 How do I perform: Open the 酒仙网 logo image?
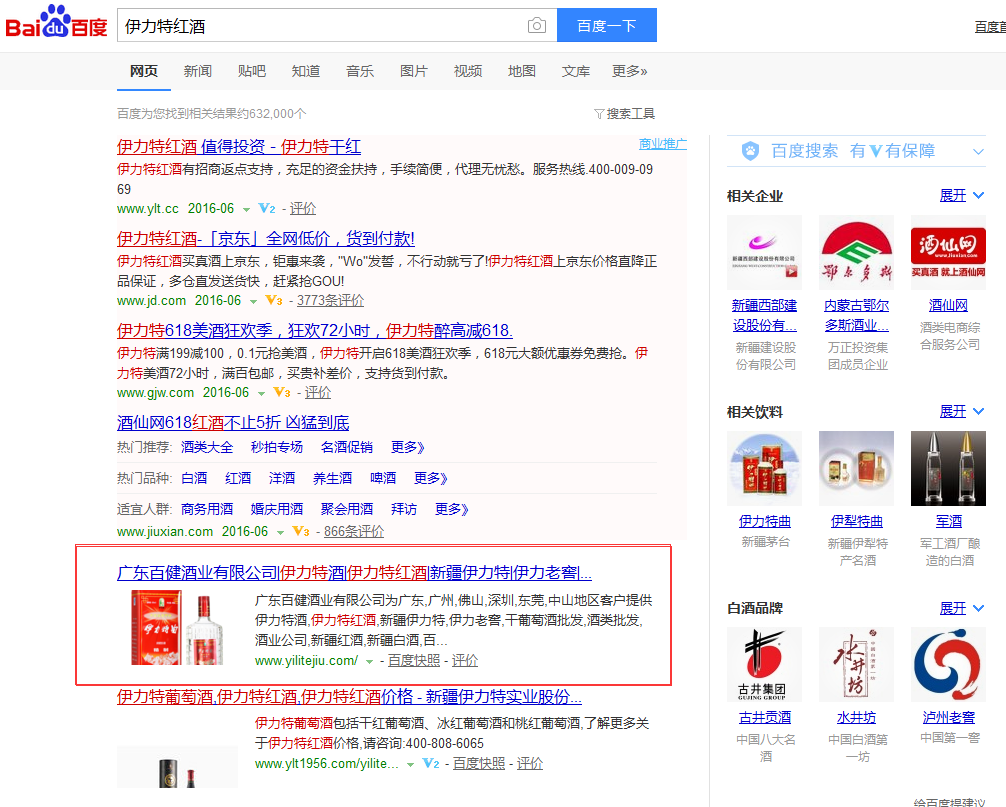click(948, 253)
